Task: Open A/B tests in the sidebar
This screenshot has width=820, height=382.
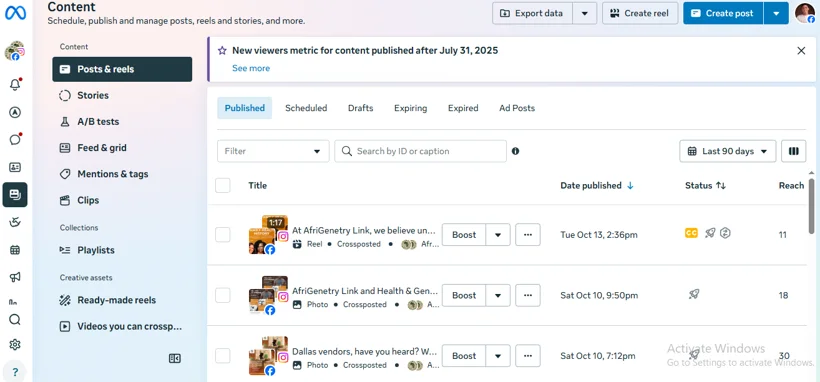Action: click(x=122, y=121)
